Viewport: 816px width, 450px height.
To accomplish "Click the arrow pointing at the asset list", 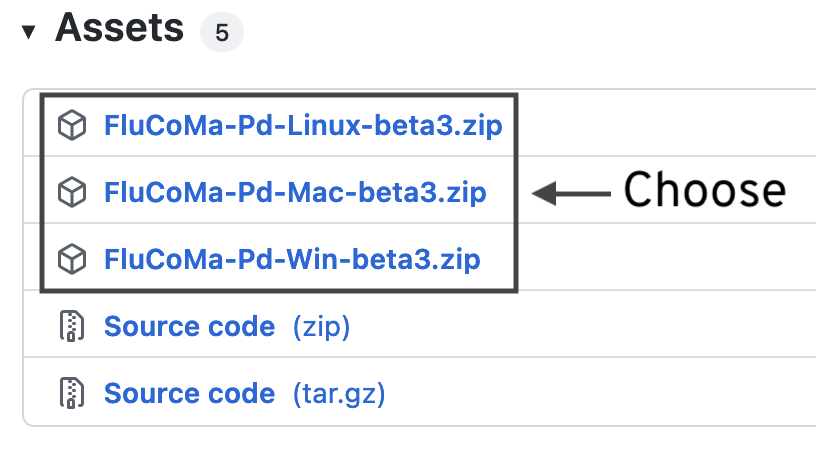I will coord(571,194).
